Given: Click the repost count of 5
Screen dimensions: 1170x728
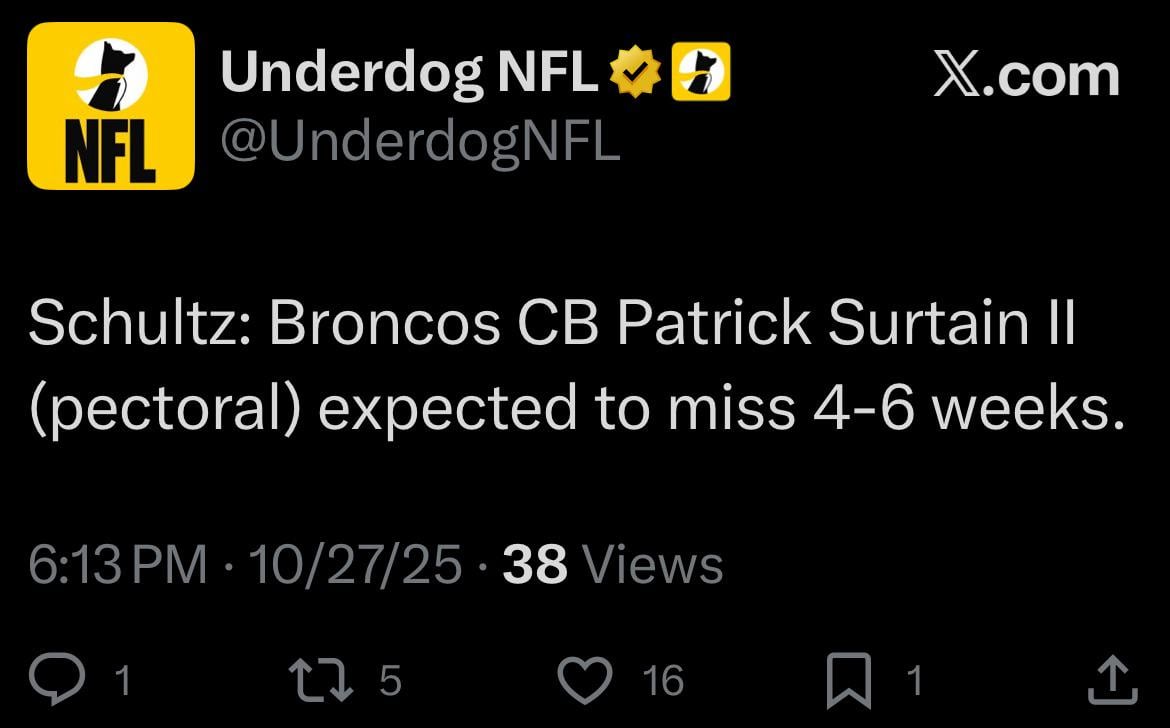Looking at the screenshot, I should (x=390, y=682).
